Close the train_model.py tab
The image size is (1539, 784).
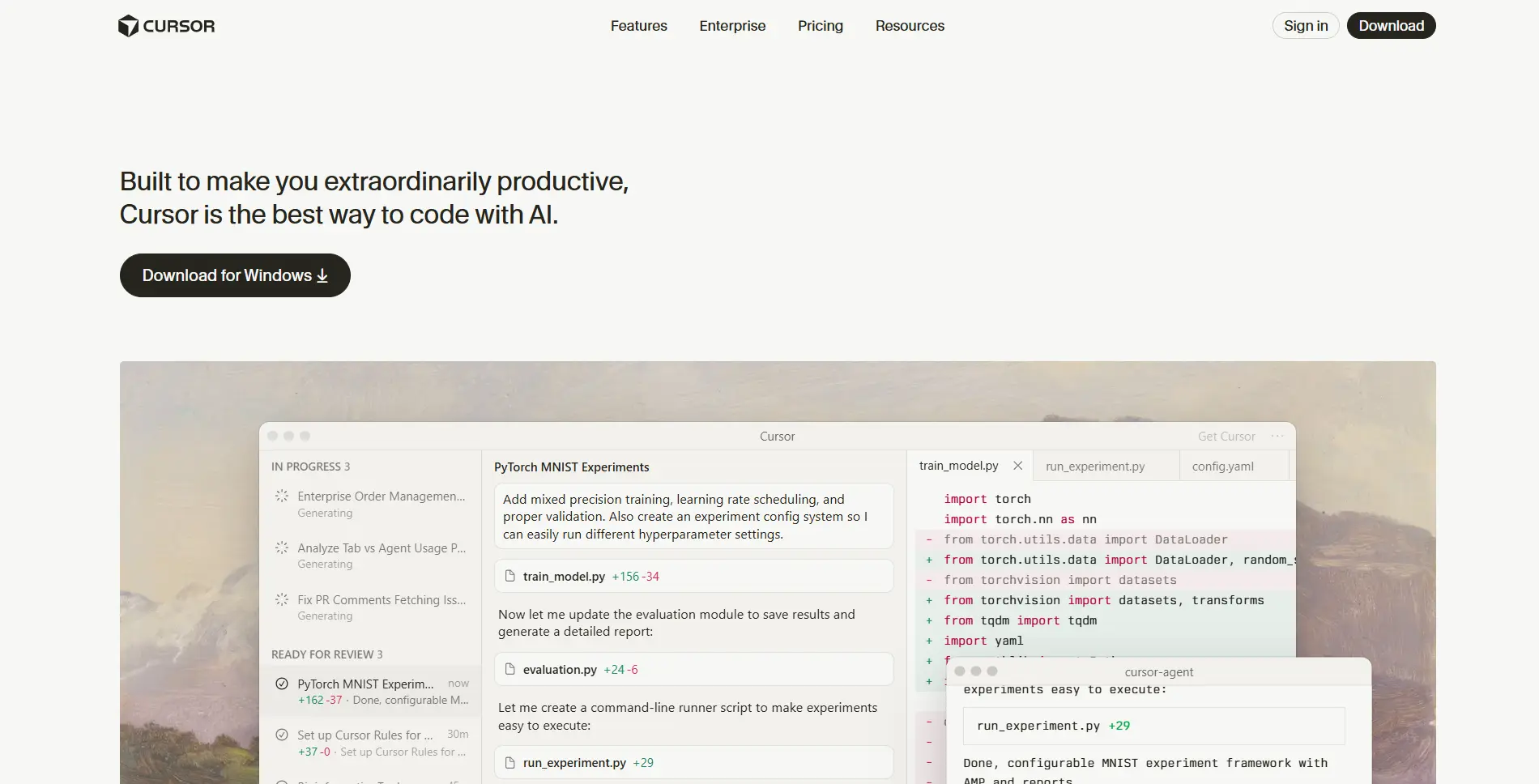click(1018, 466)
